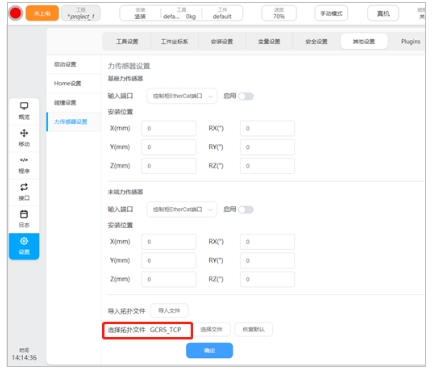Screen dimensions: 441x373
Task: Toggle 启用 switch for 末端力传感器
Action: [x=246, y=210]
